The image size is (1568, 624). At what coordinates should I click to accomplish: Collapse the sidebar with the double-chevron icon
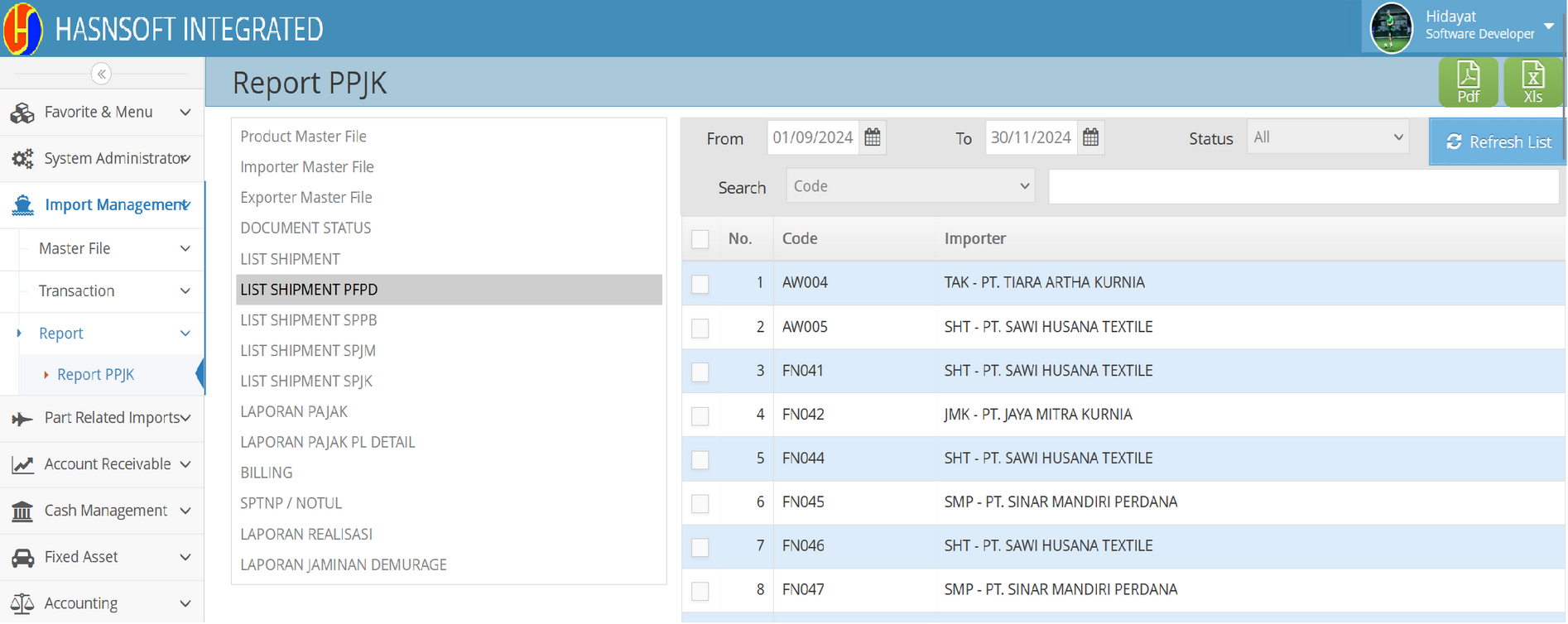pyautogui.click(x=101, y=74)
